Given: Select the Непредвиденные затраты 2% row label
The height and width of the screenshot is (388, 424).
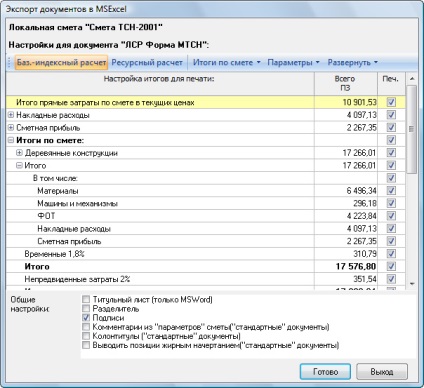Looking at the screenshot, I should [x=77, y=279].
